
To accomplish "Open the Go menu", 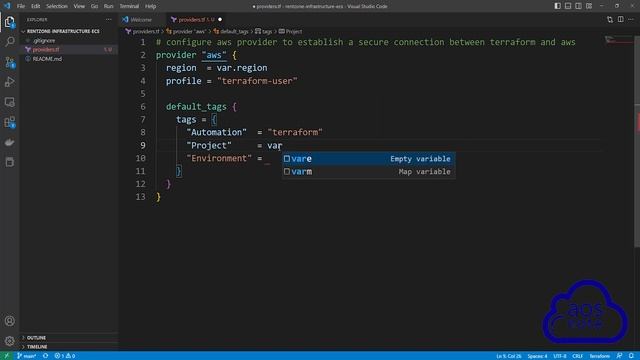I will point(94,6).
